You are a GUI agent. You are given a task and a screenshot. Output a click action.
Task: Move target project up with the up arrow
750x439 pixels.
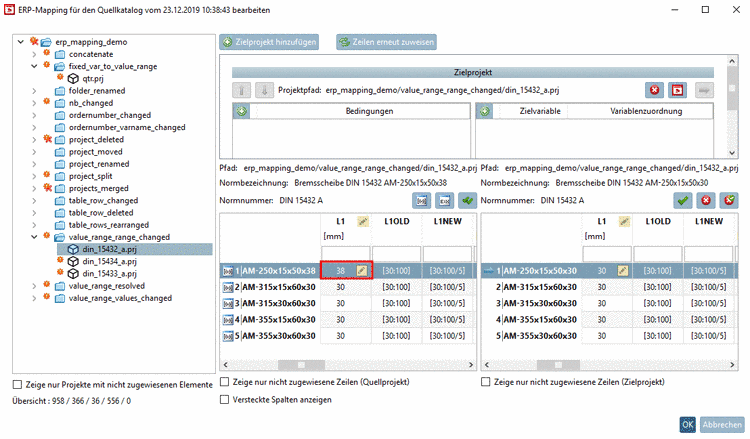click(242, 90)
